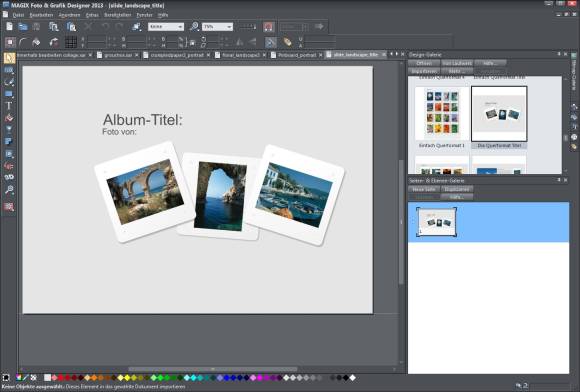Click the Paste icon in top toolbar
Image resolution: width=580 pixels, height=392 pixels.
(x=71, y=27)
